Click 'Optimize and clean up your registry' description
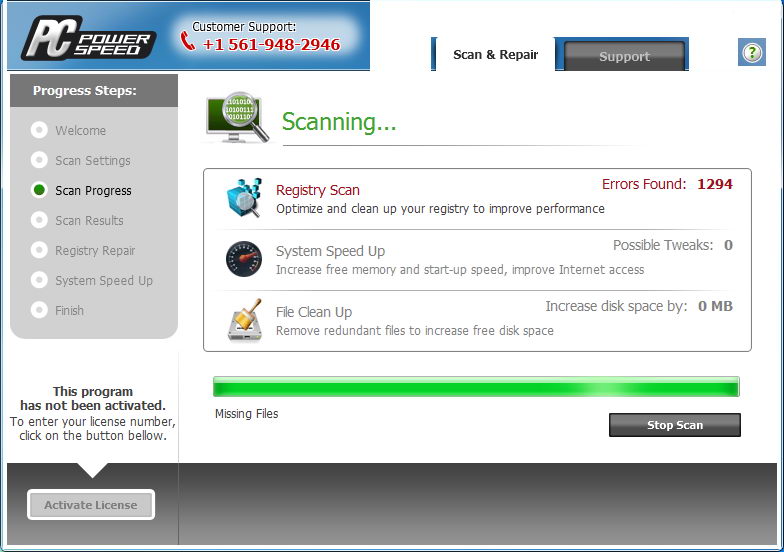 [440, 208]
